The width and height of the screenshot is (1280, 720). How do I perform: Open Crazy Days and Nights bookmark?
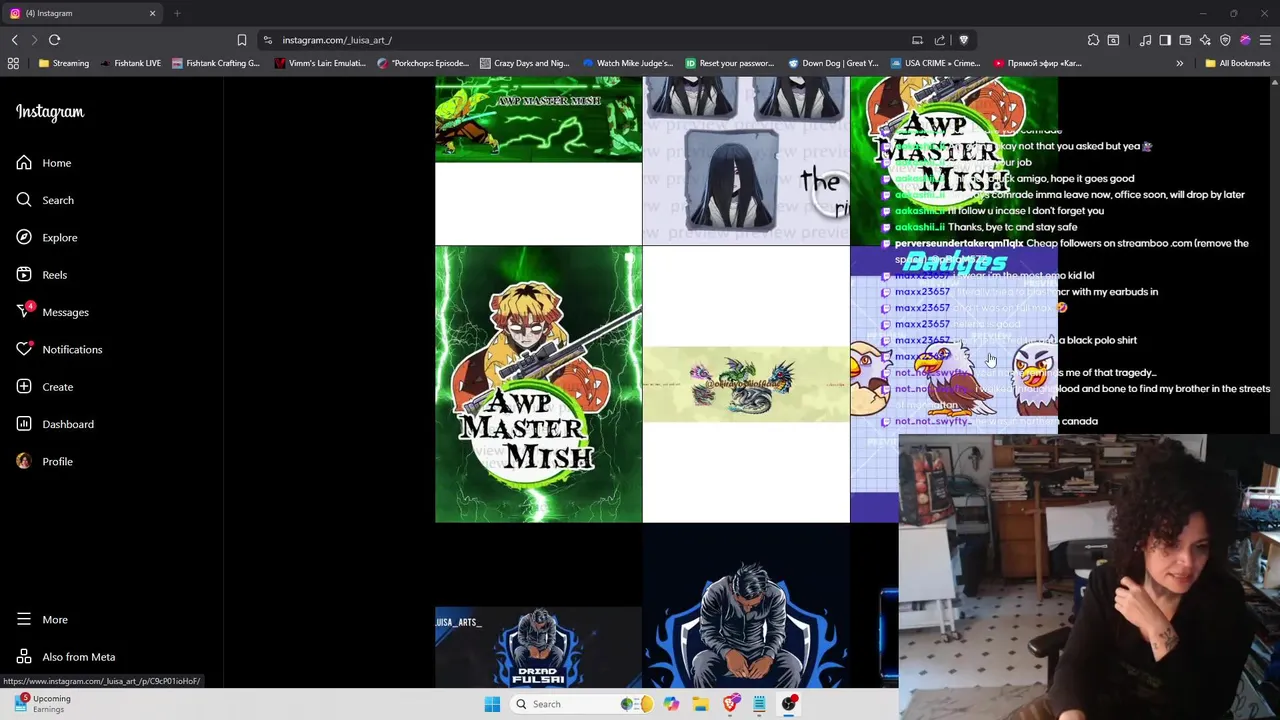[x=524, y=63]
